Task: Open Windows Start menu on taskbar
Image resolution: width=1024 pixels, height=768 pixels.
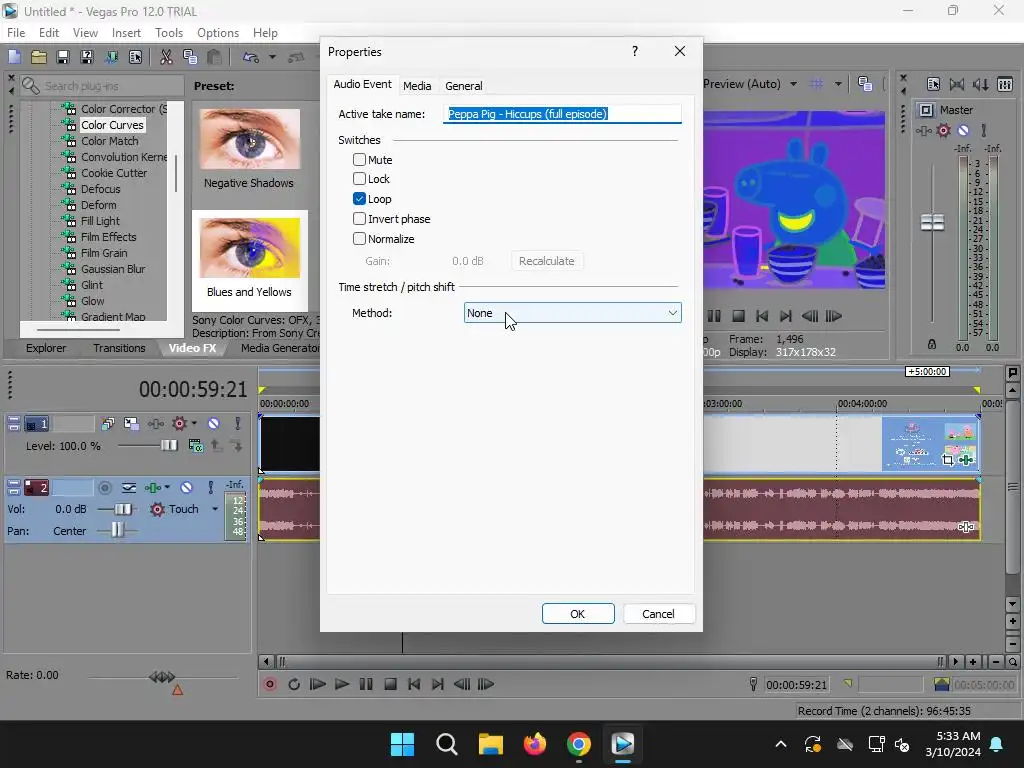Action: click(402, 744)
